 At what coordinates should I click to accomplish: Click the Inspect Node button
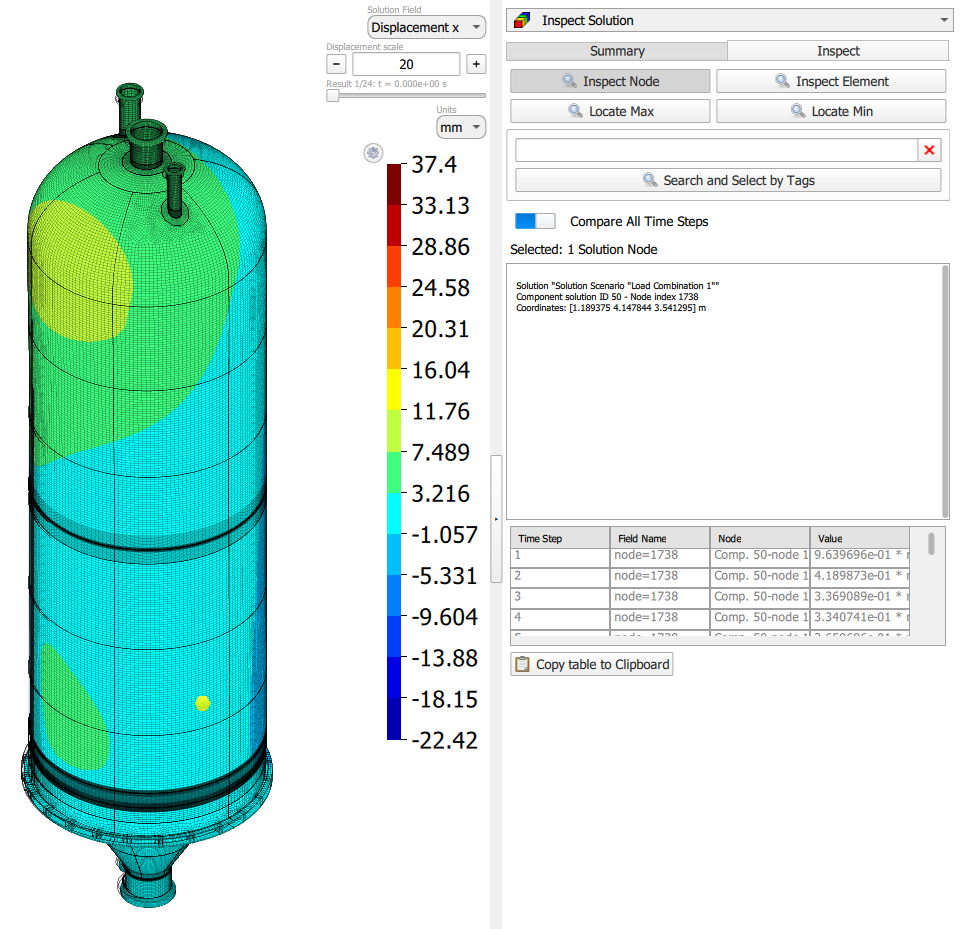(610, 81)
